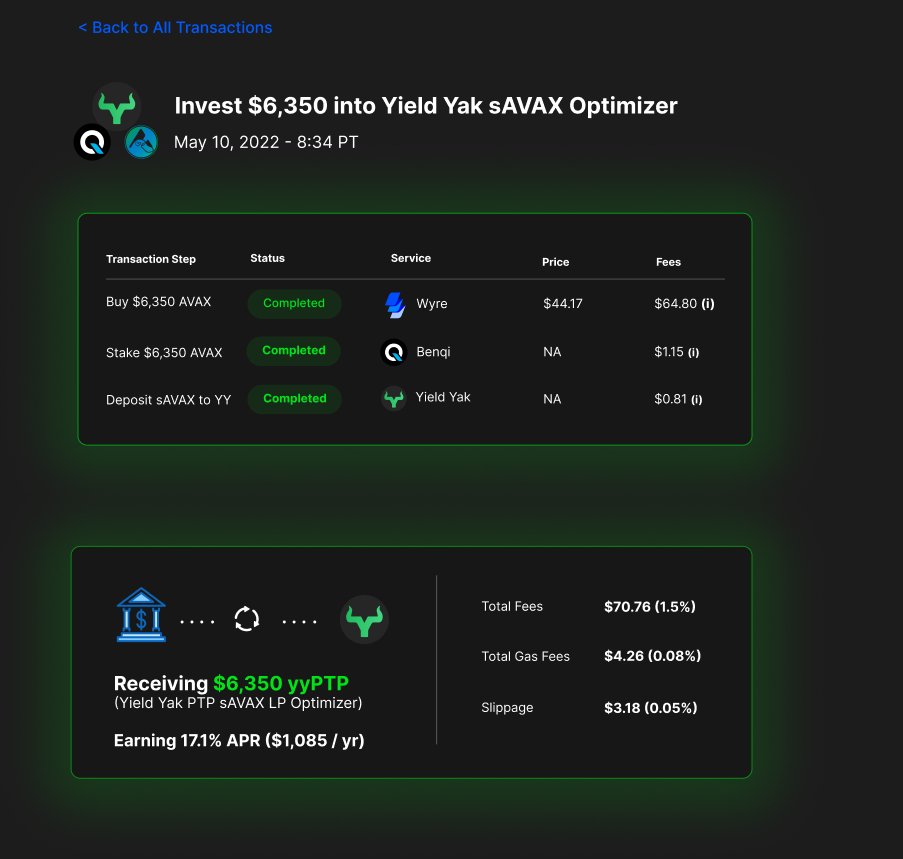Click the $0.81 fee amount
Screen dimensions: 903x859
pyautogui.click(x=670, y=399)
